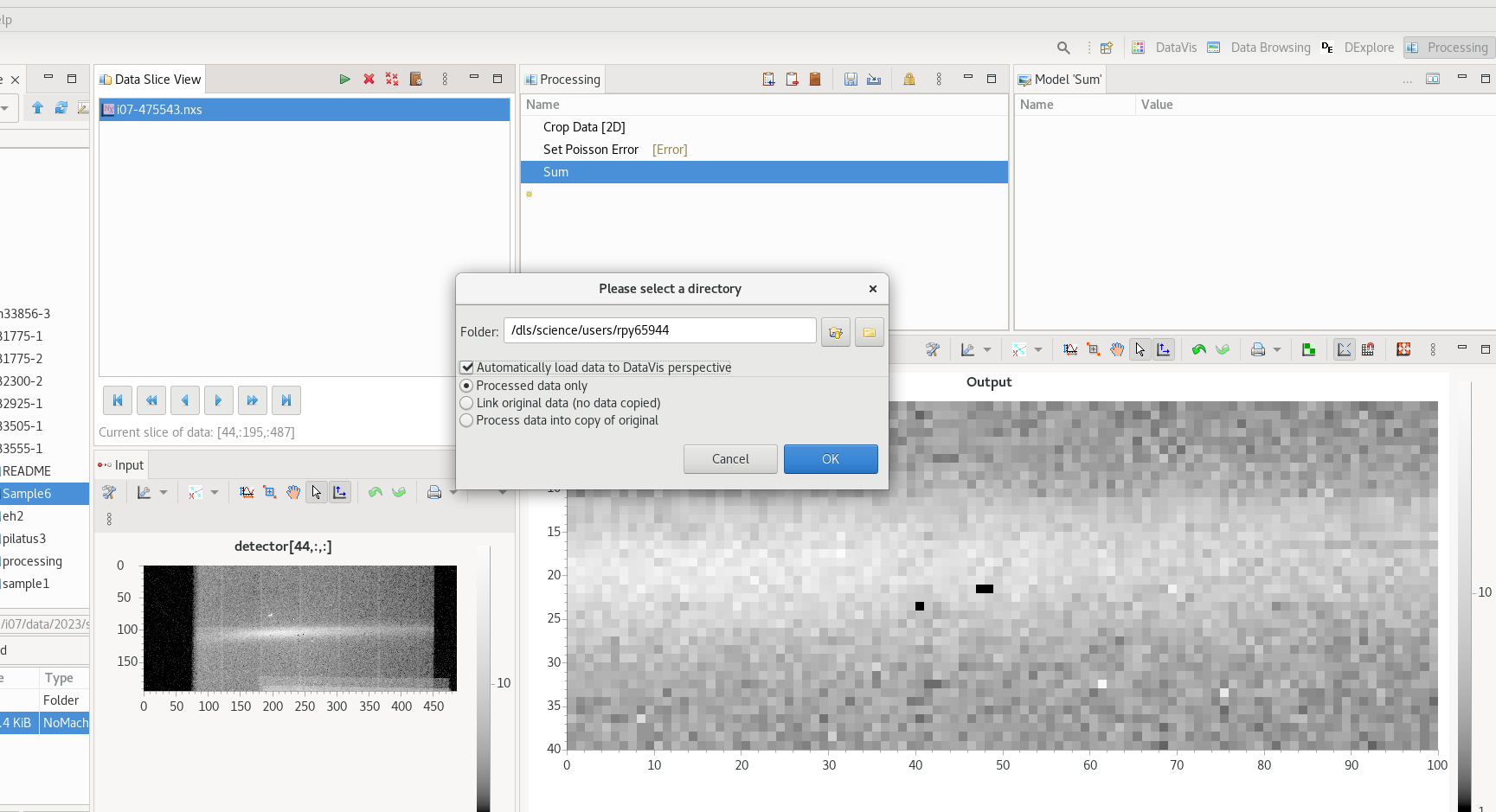
Task: Click the remove operation icon in the Processing panel
Action: tap(792, 80)
